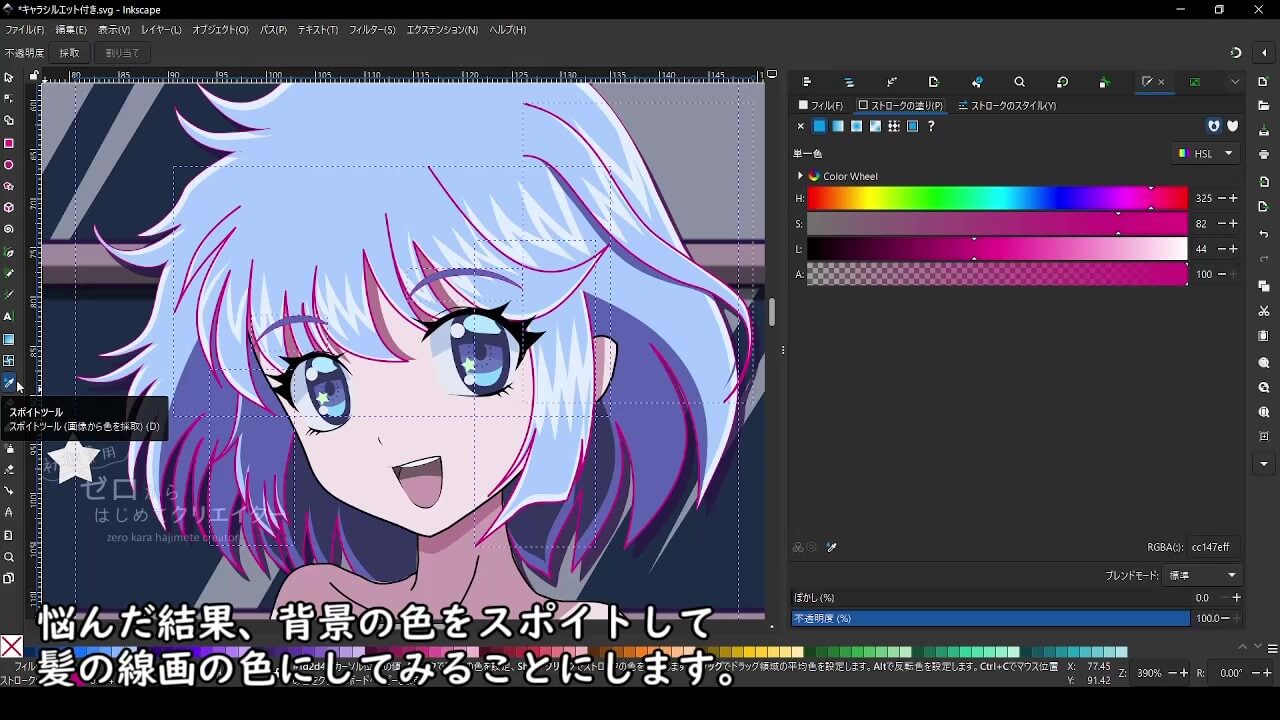Select the Gradient tool

tap(9, 339)
